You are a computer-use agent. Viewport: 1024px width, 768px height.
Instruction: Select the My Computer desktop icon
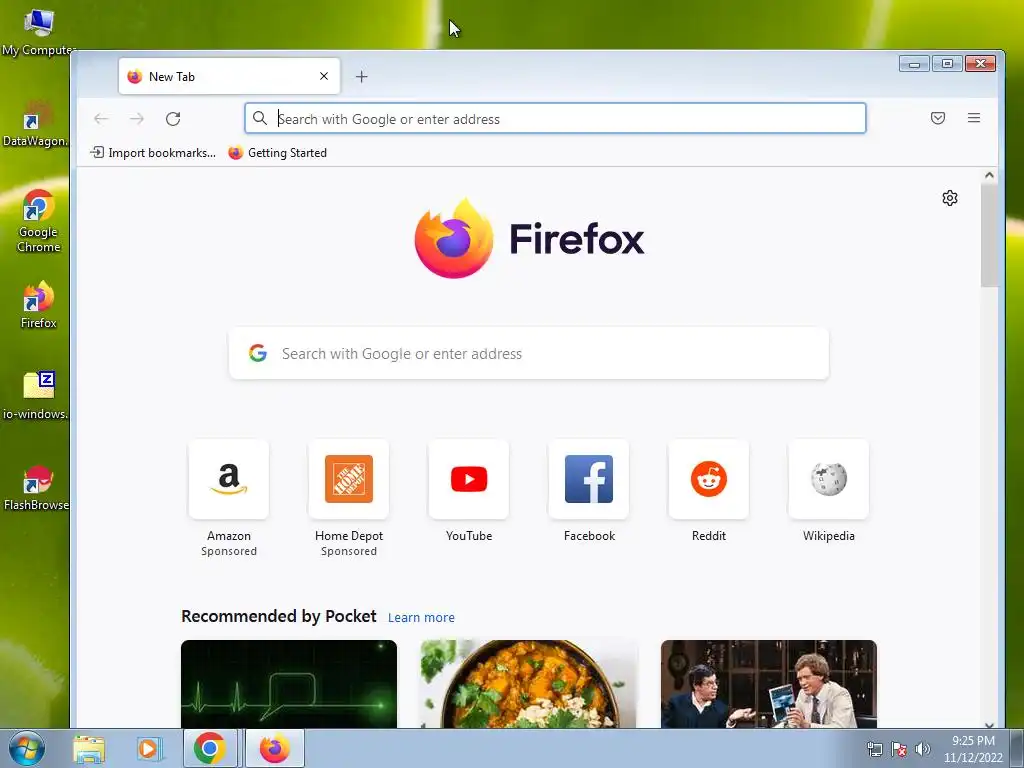click(37, 31)
